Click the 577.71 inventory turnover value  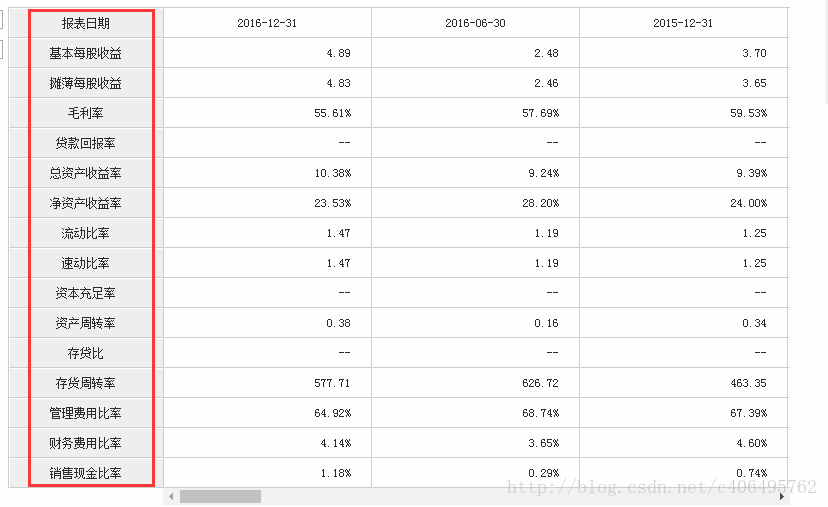click(x=332, y=383)
